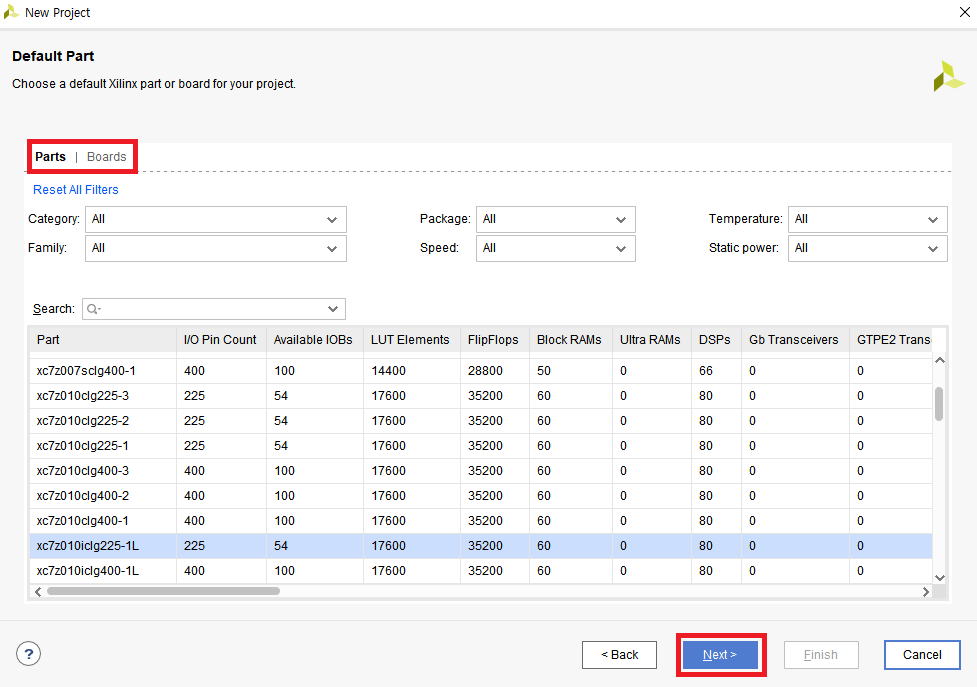
Task: Select part xc7z010clg225-3
Action: 480,396
